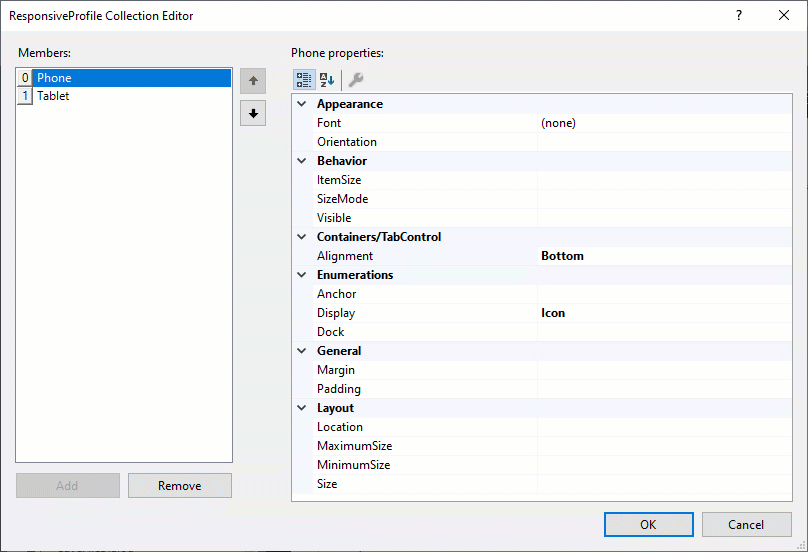
Task: Close the Collection Editor dialog
Action: tap(784, 15)
